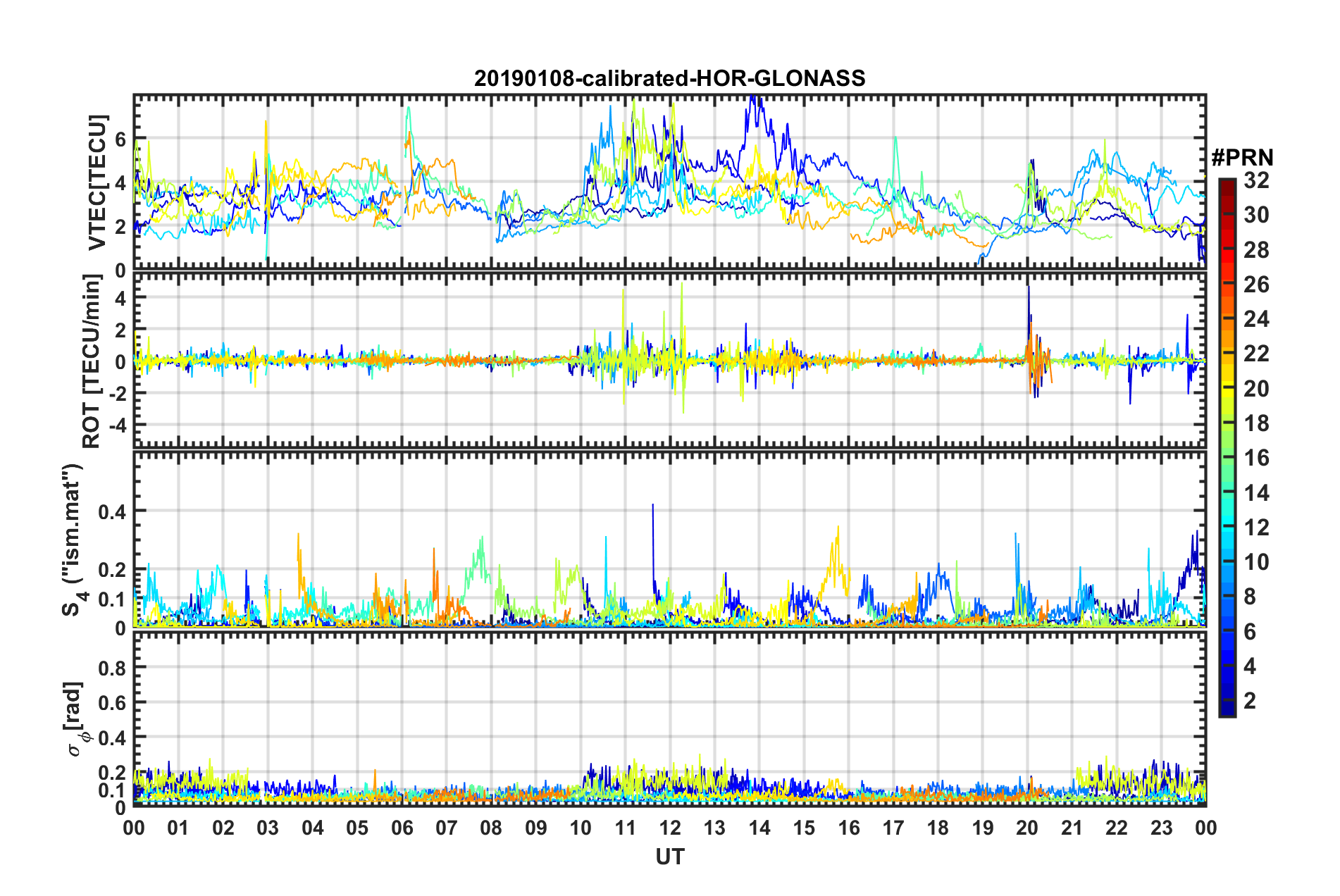The image size is (1340, 896).
Task: Click the 20 tick on UT axis
Action: [1027, 827]
